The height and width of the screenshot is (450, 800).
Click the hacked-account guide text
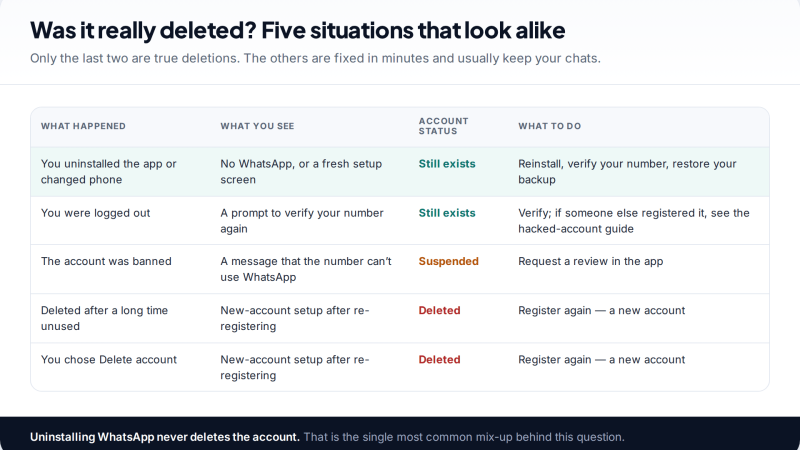[576, 229]
